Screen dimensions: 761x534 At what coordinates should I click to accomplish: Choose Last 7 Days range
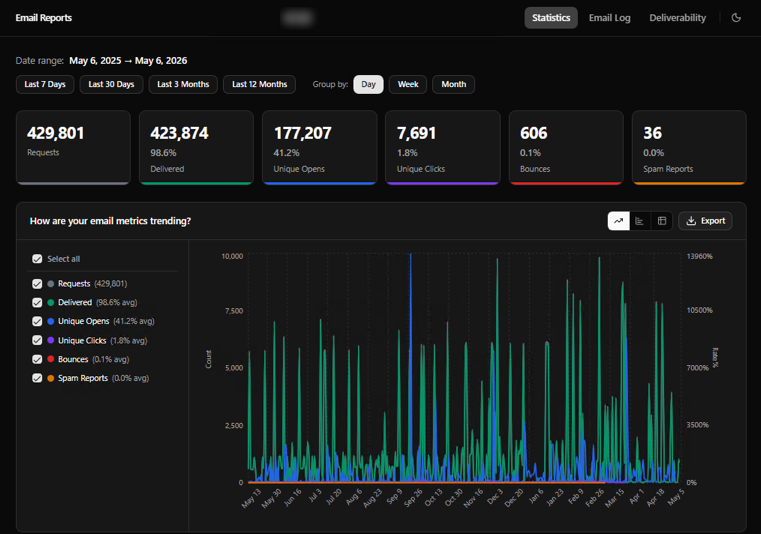(45, 84)
